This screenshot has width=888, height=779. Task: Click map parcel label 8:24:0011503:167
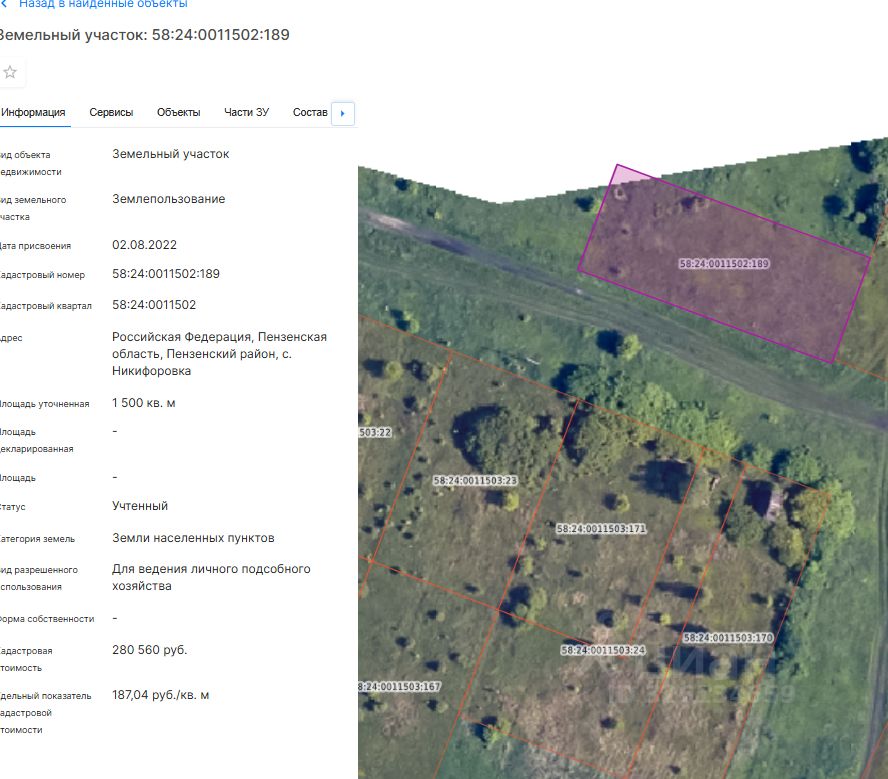point(400,687)
